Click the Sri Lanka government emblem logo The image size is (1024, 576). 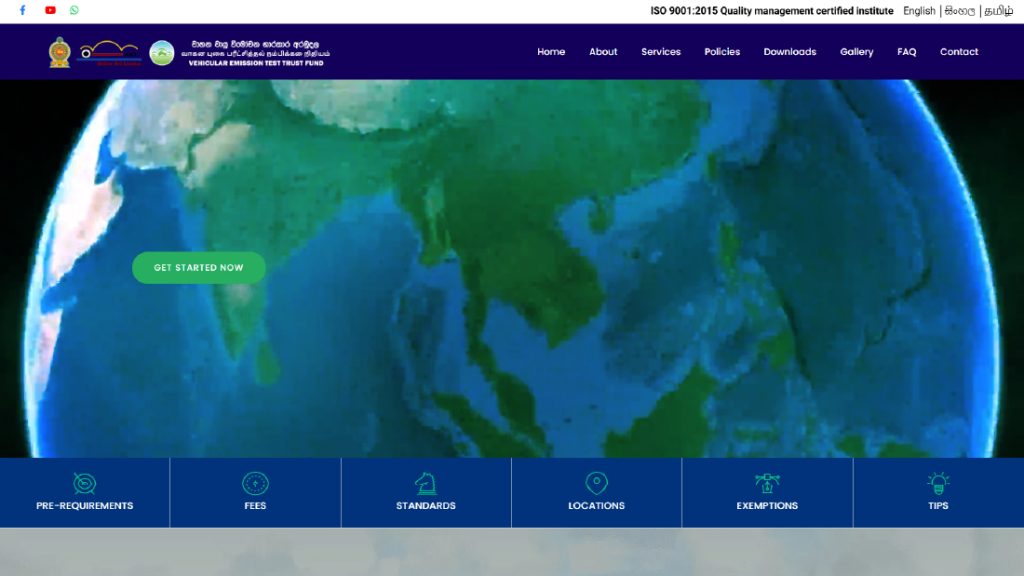[59, 52]
